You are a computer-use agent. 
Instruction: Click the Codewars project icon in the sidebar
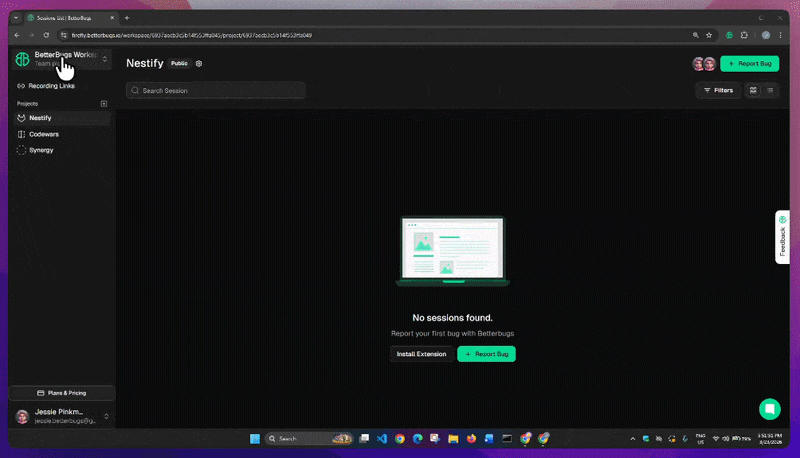pyautogui.click(x=21, y=134)
